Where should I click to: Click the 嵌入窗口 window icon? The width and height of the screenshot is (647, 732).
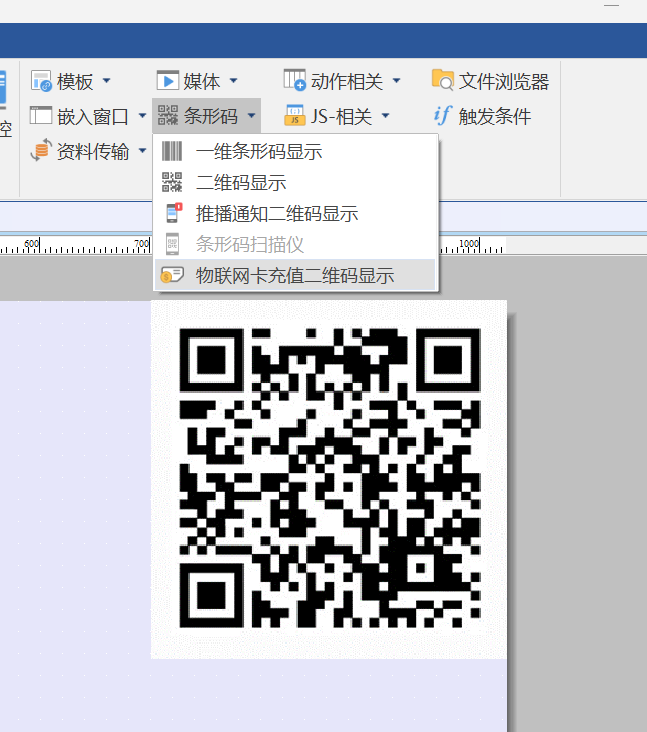41,116
